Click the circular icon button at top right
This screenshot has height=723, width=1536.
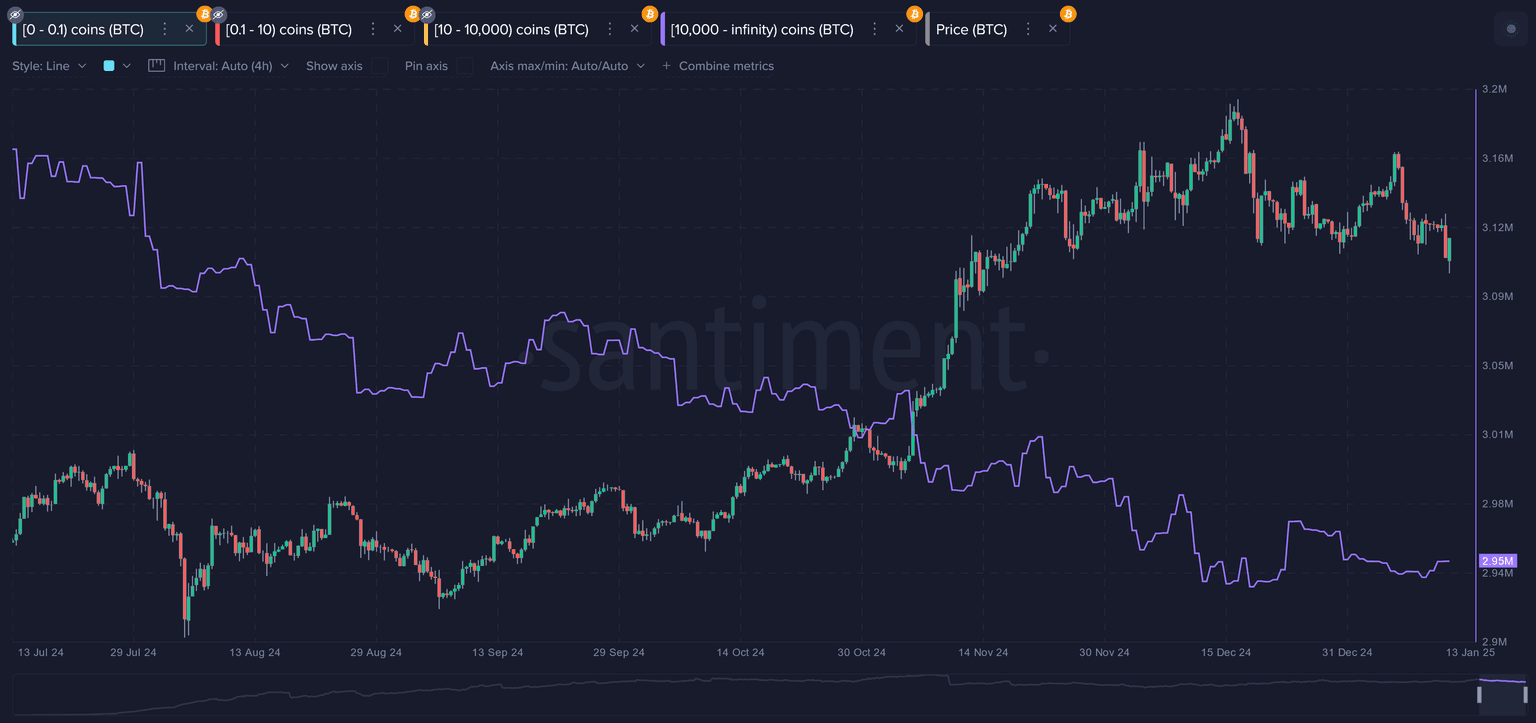click(x=1511, y=29)
